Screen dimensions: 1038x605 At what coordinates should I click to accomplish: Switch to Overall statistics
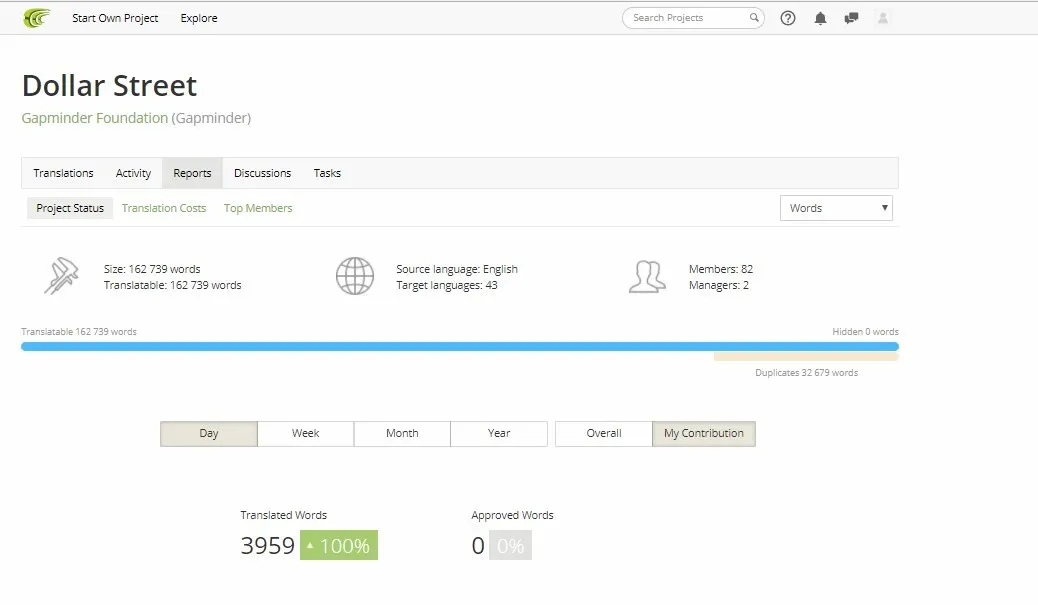[604, 434]
